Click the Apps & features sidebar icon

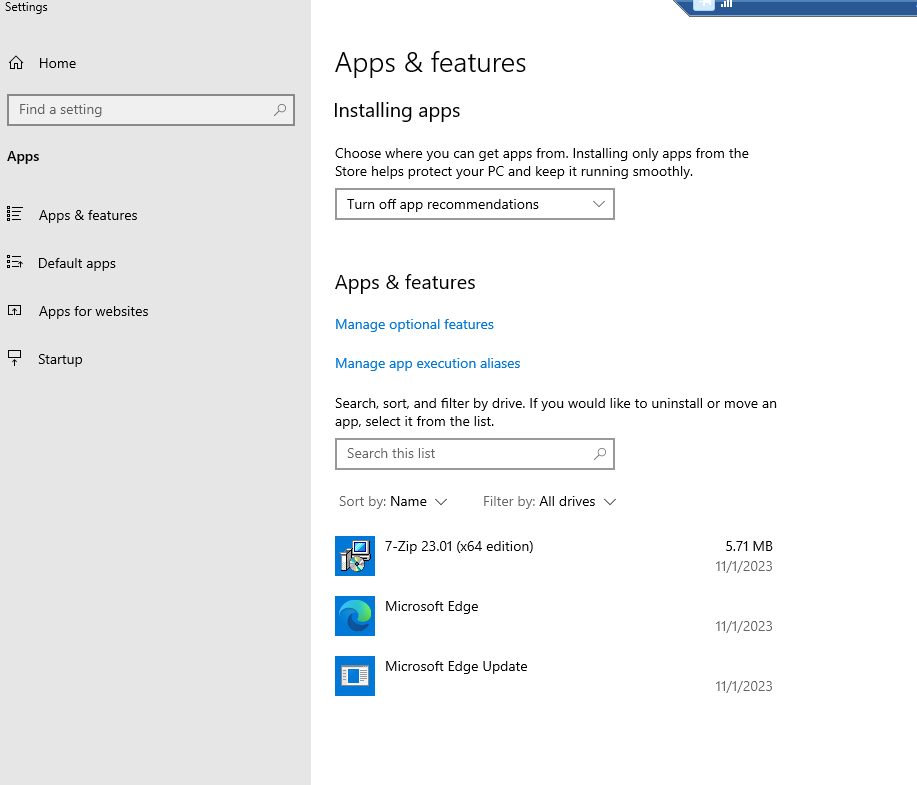point(15,214)
